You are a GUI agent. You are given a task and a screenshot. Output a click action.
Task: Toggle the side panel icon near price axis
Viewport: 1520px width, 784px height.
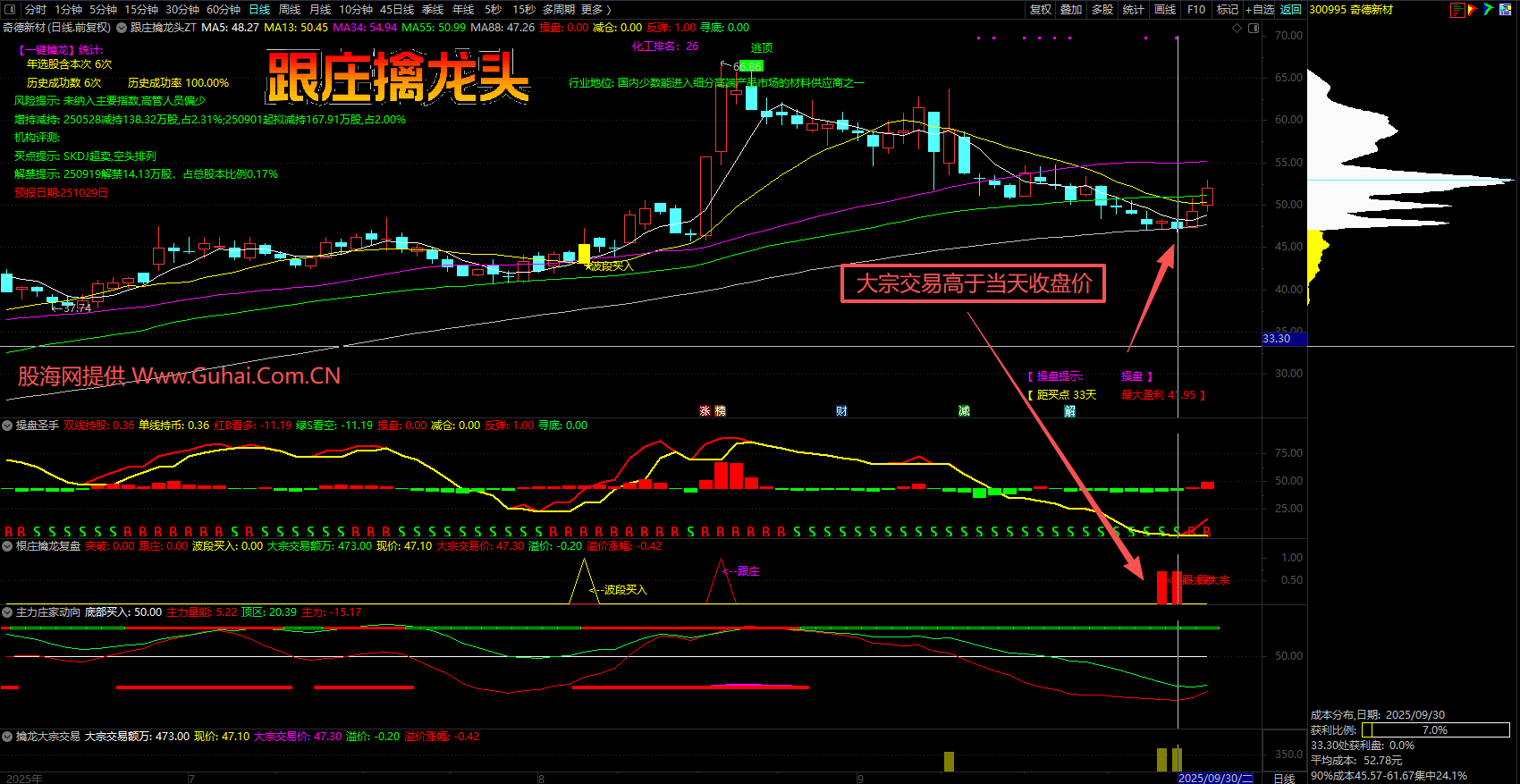point(1254,28)
